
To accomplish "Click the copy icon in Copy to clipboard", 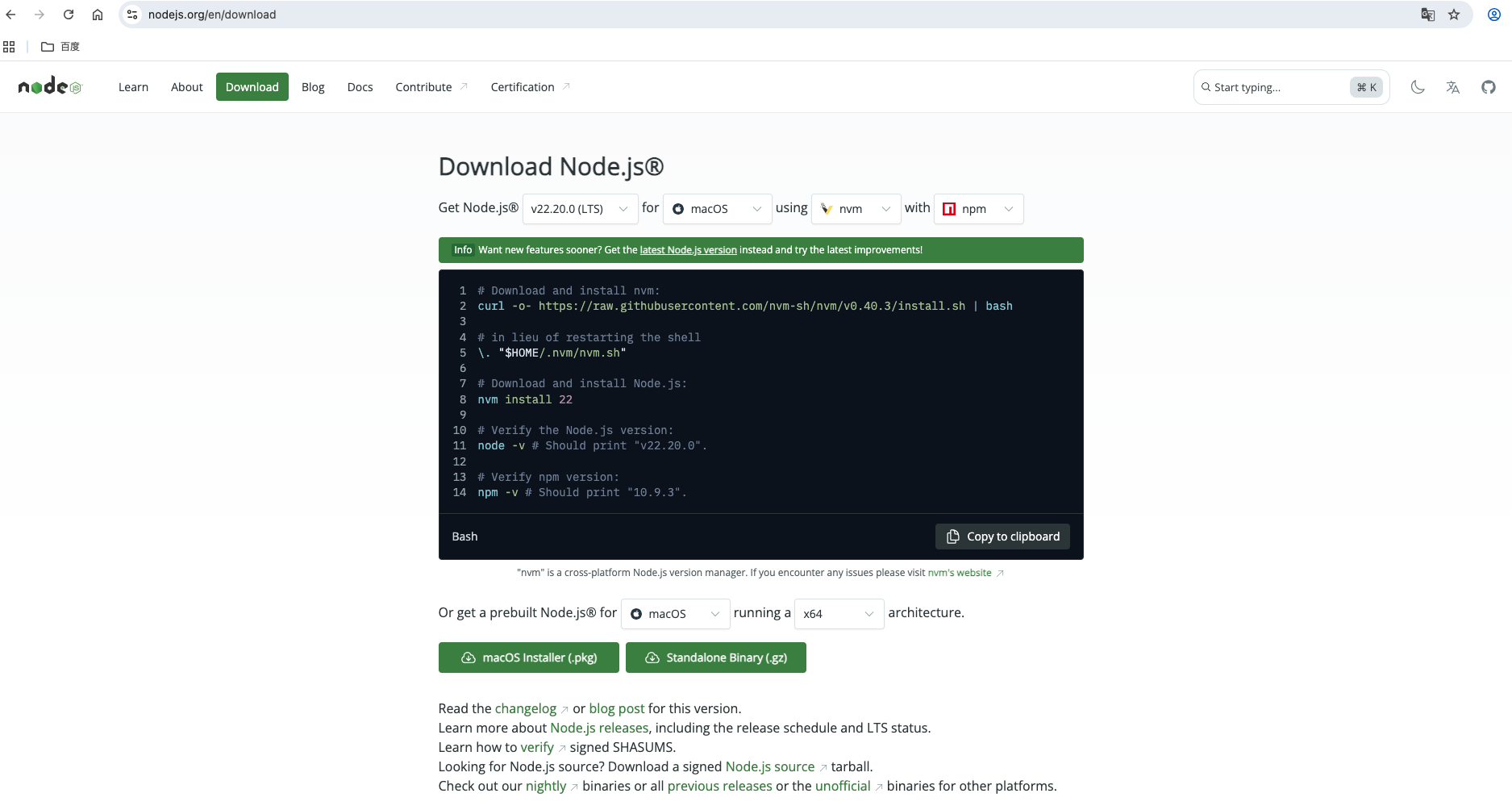I will pyautogui.click(x=952, y=537).
